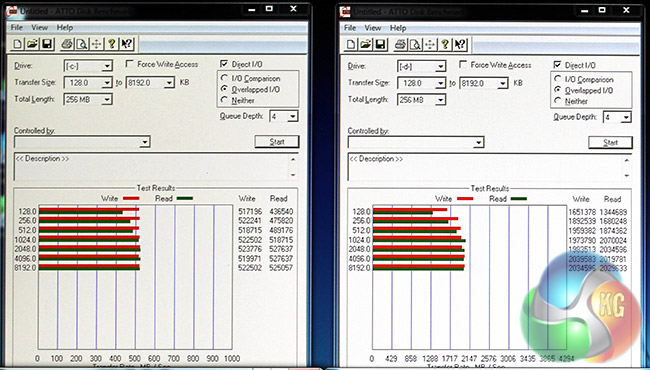Click the yellow Help question mark icon, right window
The image size is (650, 370).
click(445, 44)
